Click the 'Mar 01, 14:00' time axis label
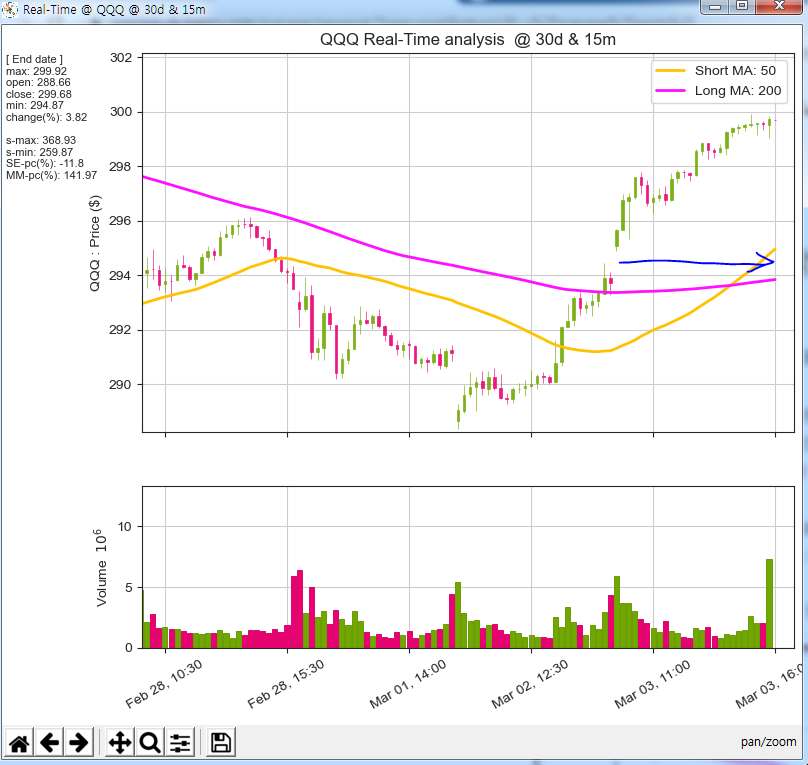The width and height of the screenshot is (808, 765). click(x=408, y=684)
